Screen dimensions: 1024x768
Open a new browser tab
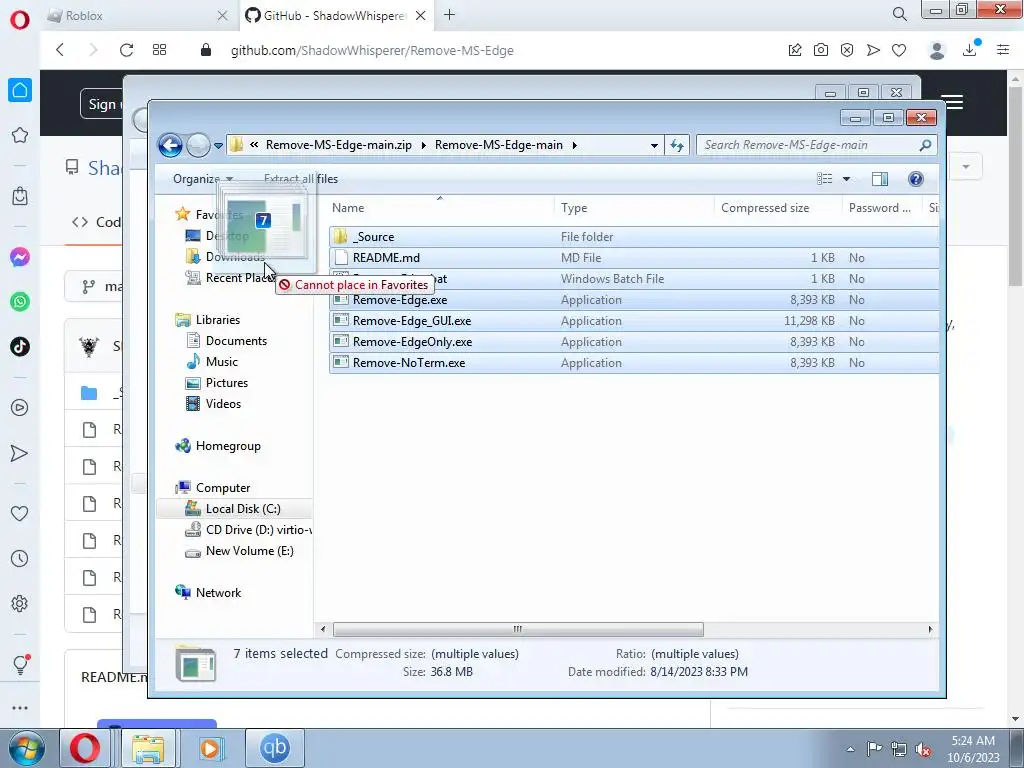[x=449, y=15]
